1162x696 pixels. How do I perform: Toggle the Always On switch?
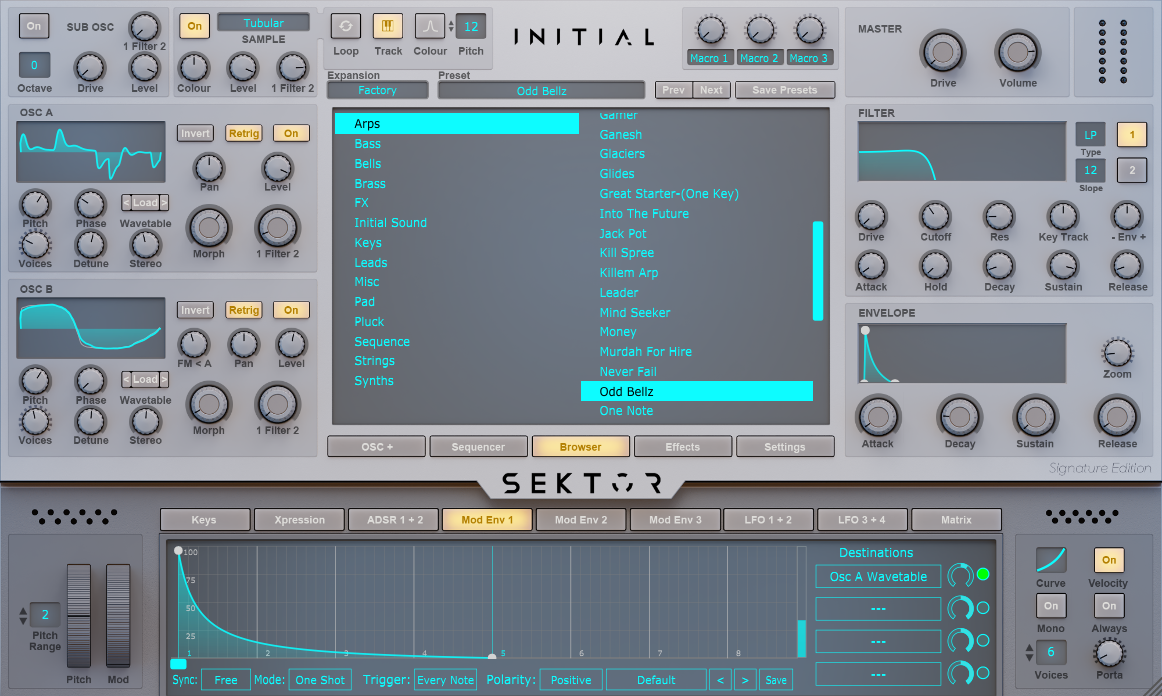(1109, 606)
